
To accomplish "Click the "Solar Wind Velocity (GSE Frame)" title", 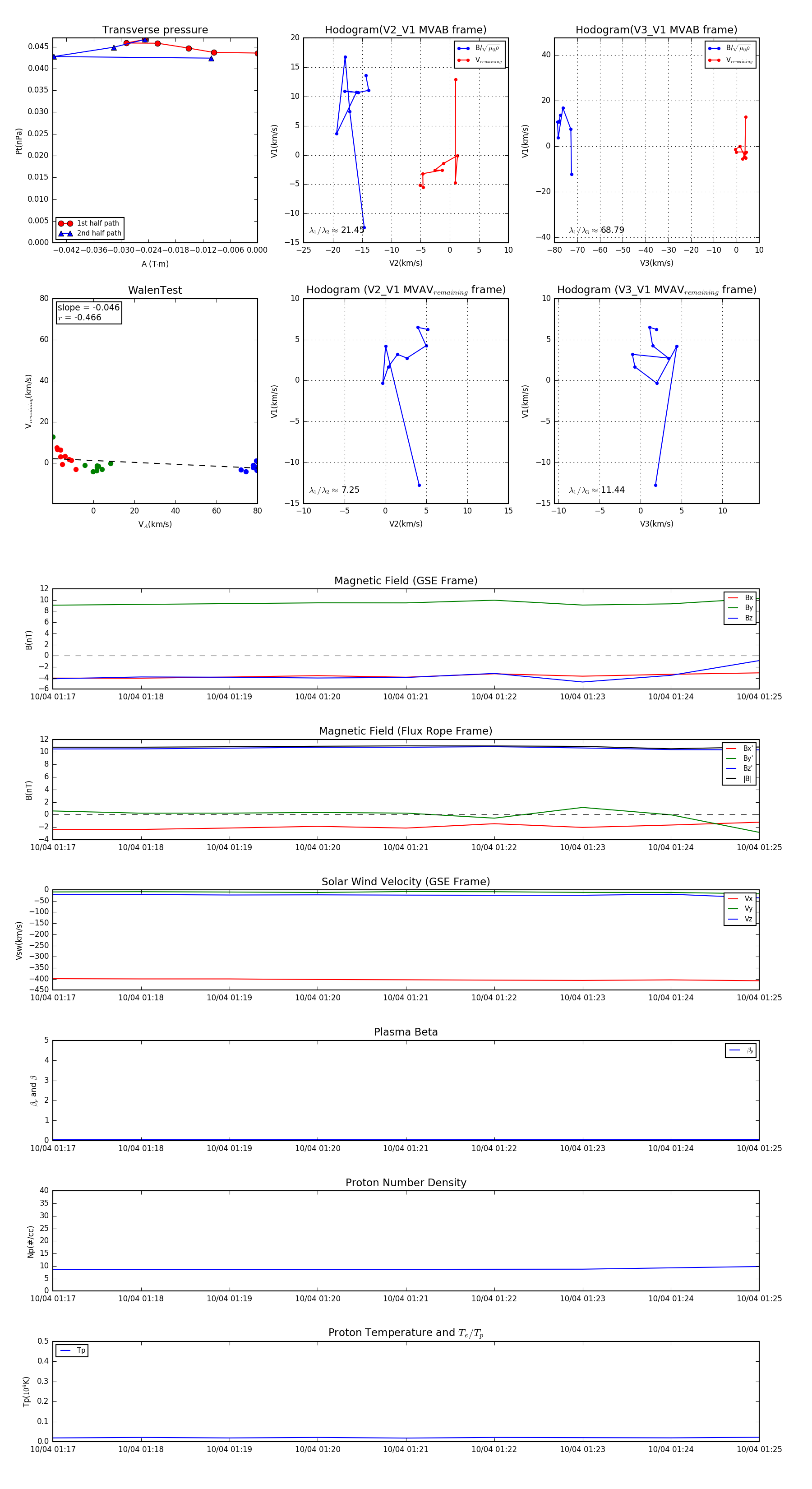I will pyautogui.click(x=406, y=882).
